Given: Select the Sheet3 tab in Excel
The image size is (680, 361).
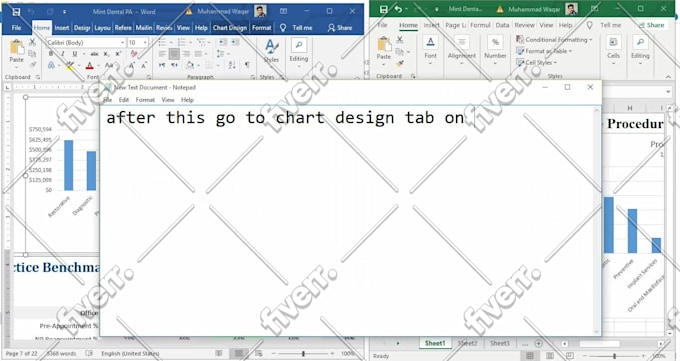Looking at the screenshot, I should click(500, 343).
